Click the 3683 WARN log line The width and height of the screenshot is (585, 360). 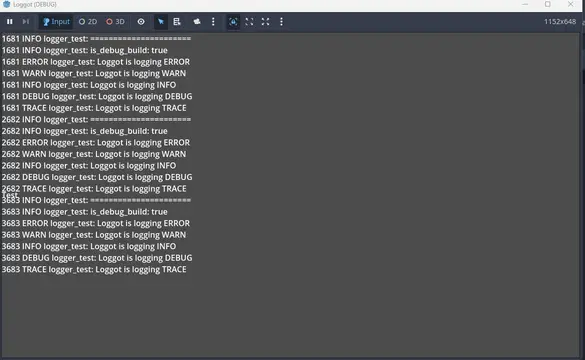coord(94,235)
